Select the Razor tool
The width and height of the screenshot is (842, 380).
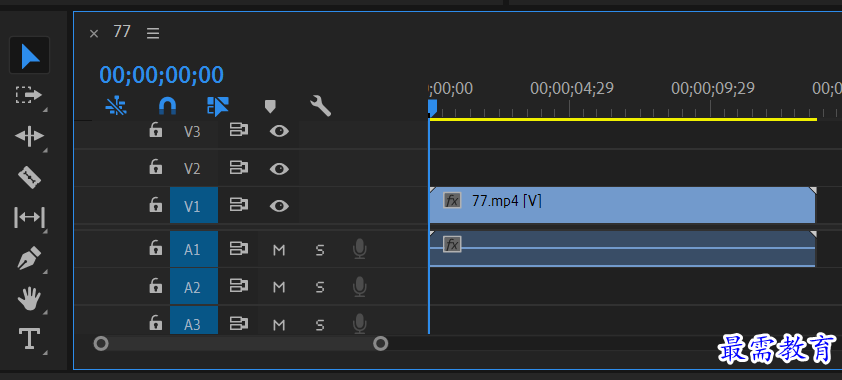click(x=29, y=177)
